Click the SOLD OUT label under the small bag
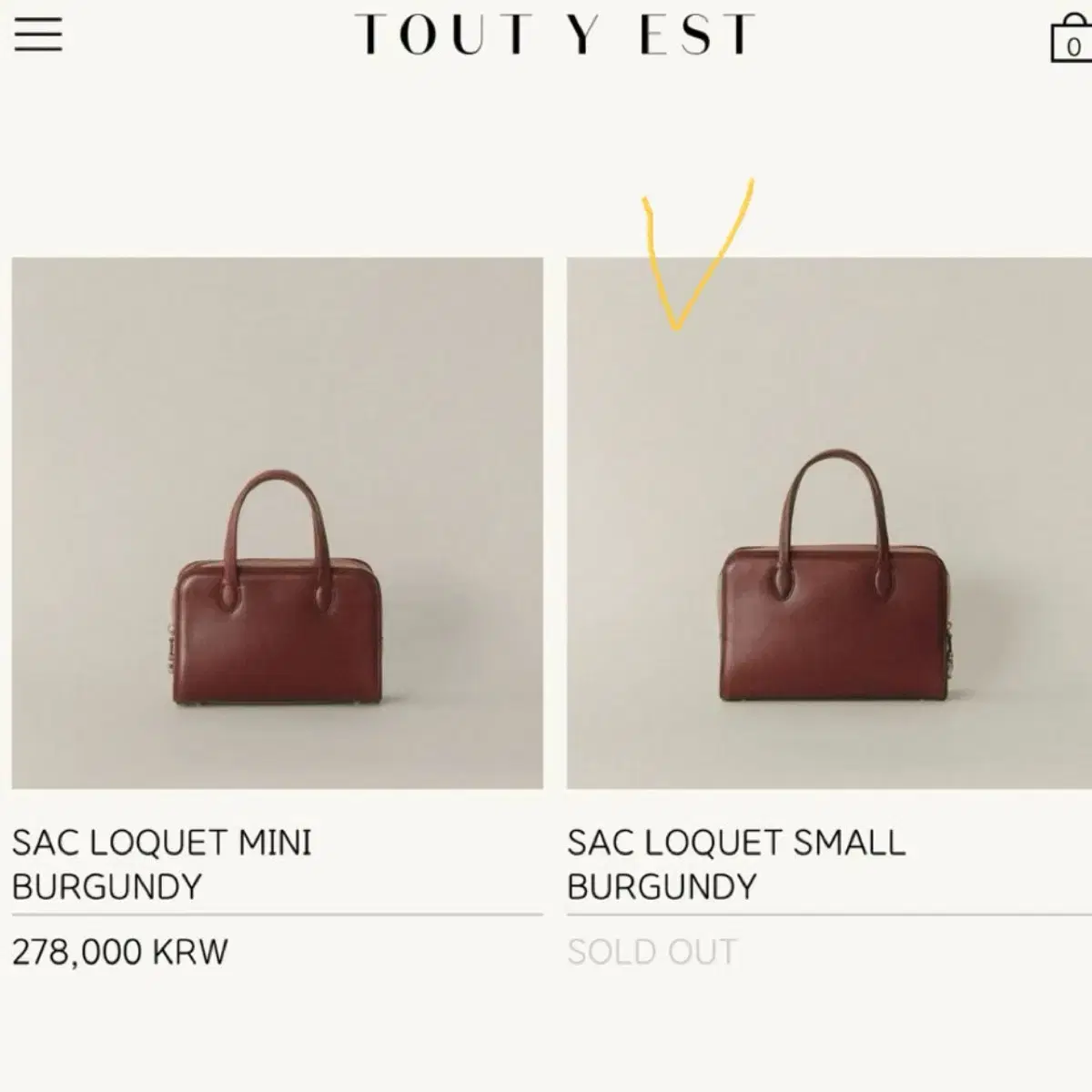 coord(651,952)
